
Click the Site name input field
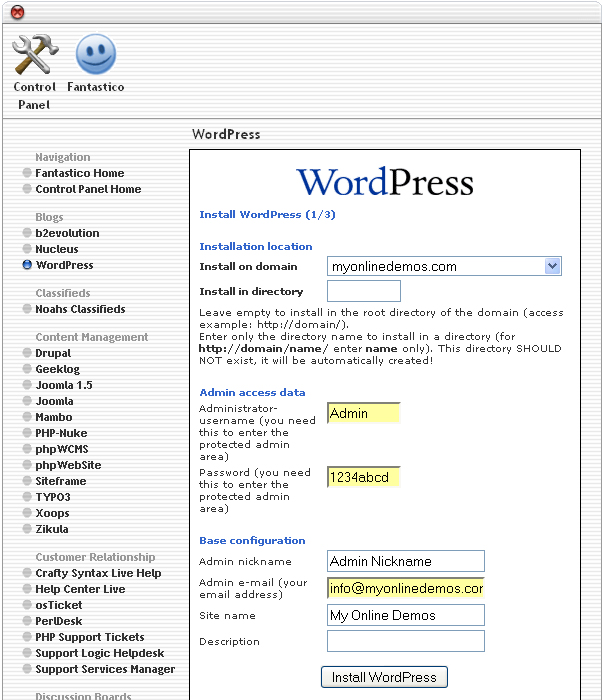click(406, 615)
